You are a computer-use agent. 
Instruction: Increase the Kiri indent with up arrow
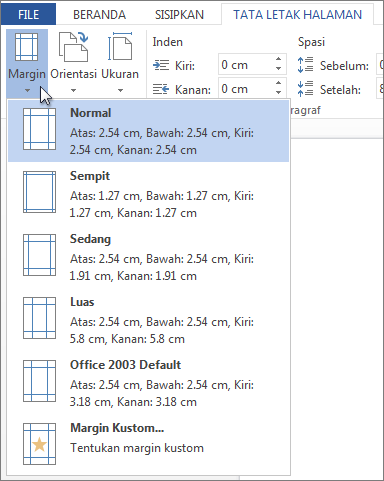click(279, 59)
